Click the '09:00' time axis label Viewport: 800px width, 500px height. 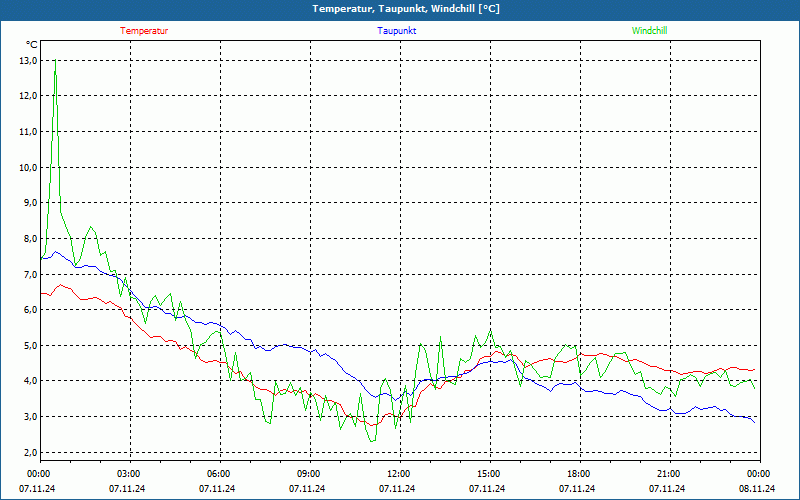pos(309,474)
